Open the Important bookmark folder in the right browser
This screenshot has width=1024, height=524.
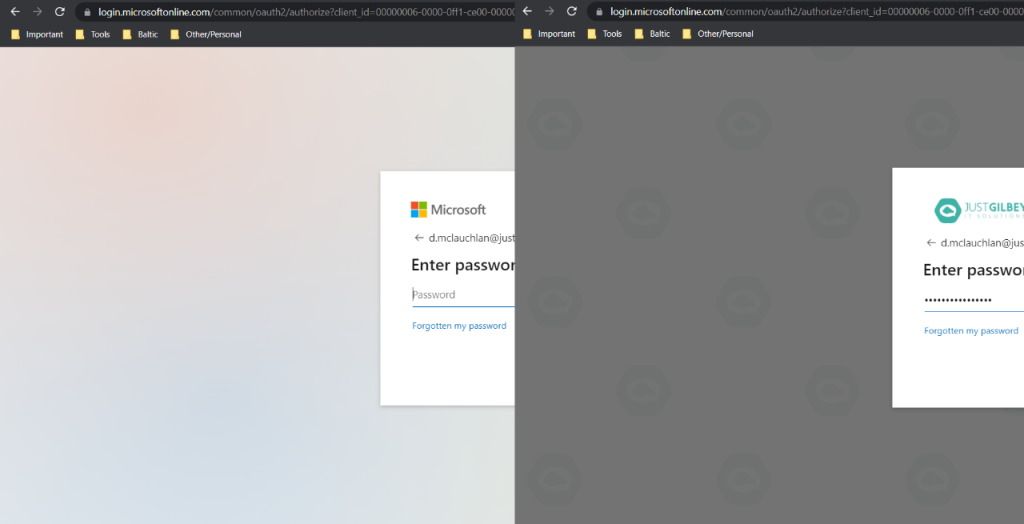549,33
